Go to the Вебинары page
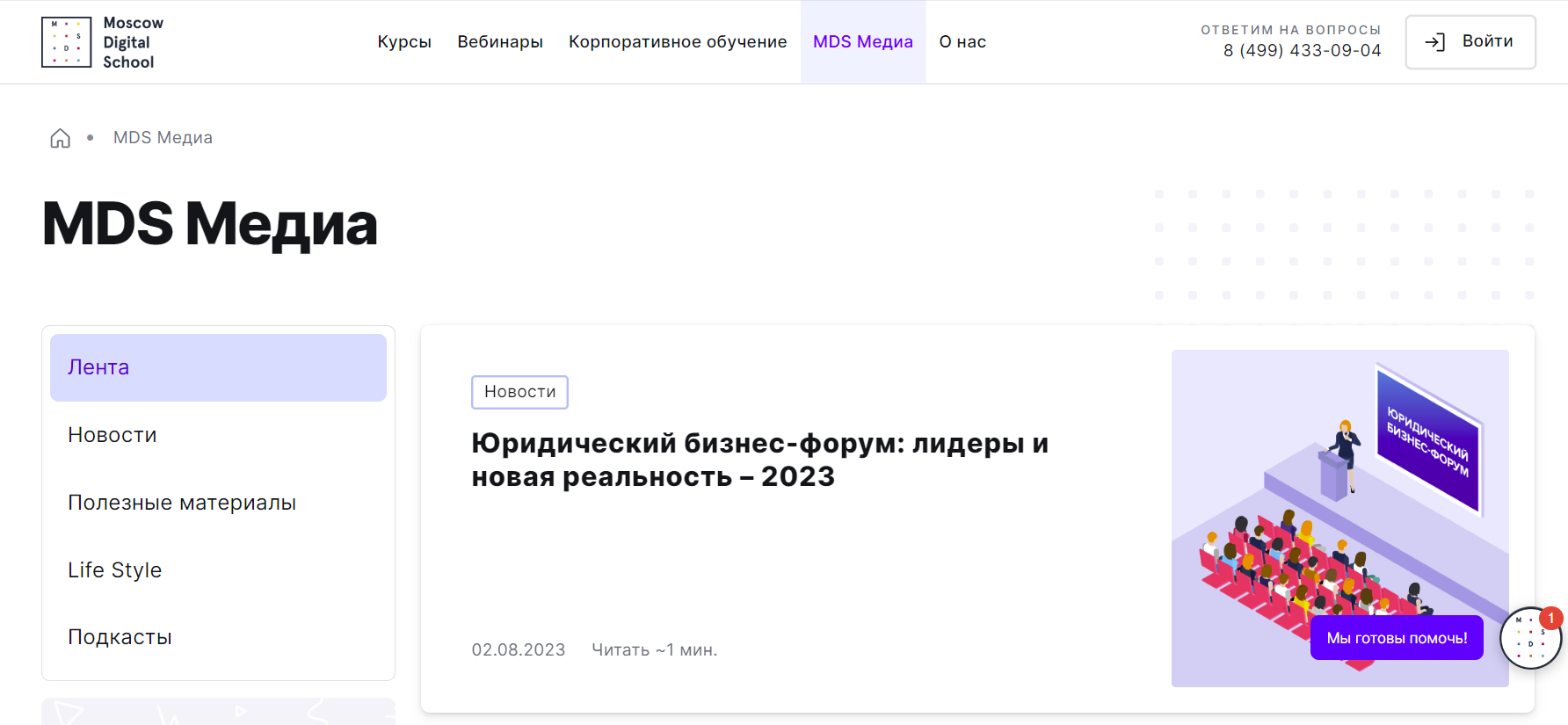Image resolution: width=1568 pixels, height=725 pixels. [x=500, y=41]
